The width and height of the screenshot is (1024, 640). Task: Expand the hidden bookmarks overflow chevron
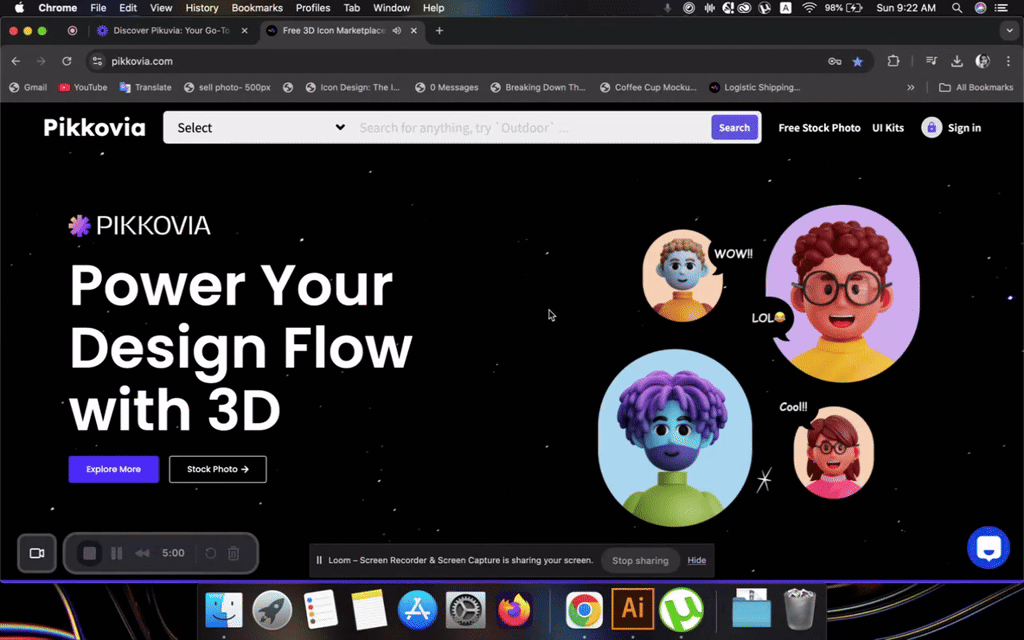coord(911,87)
